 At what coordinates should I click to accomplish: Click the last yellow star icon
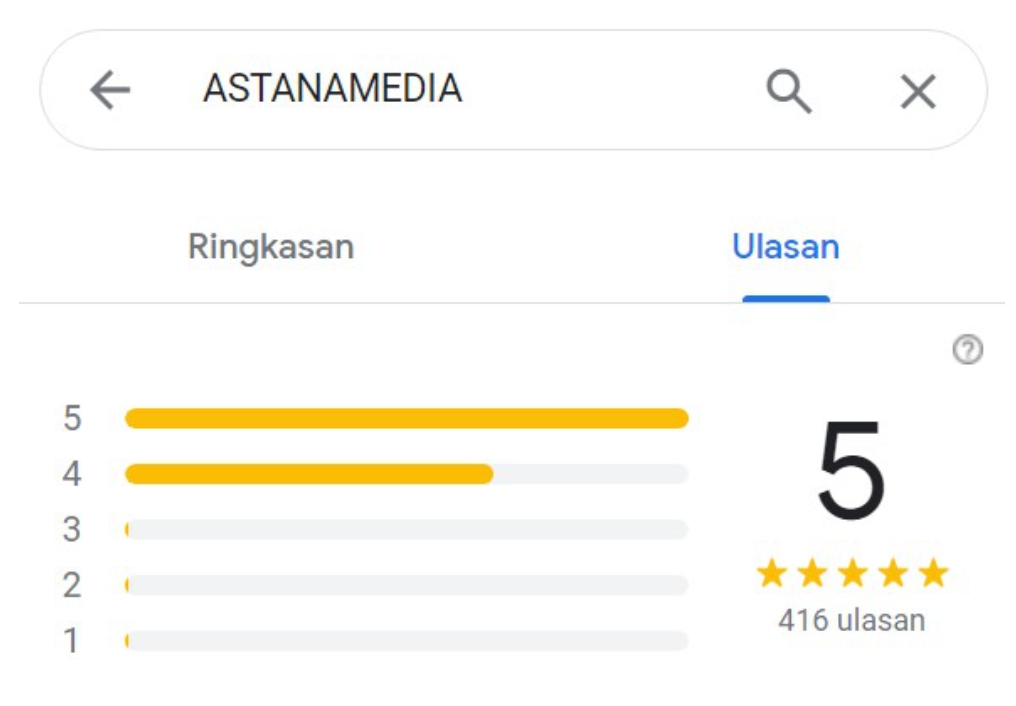(x=934, y=573)
